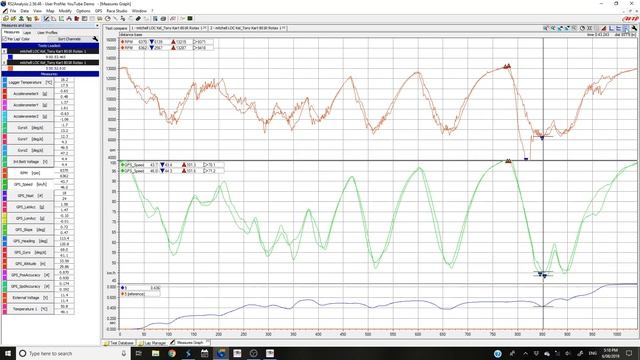Click the wrench icon beside Sort Channels
The image size is (640, 360).
(95, 39)
